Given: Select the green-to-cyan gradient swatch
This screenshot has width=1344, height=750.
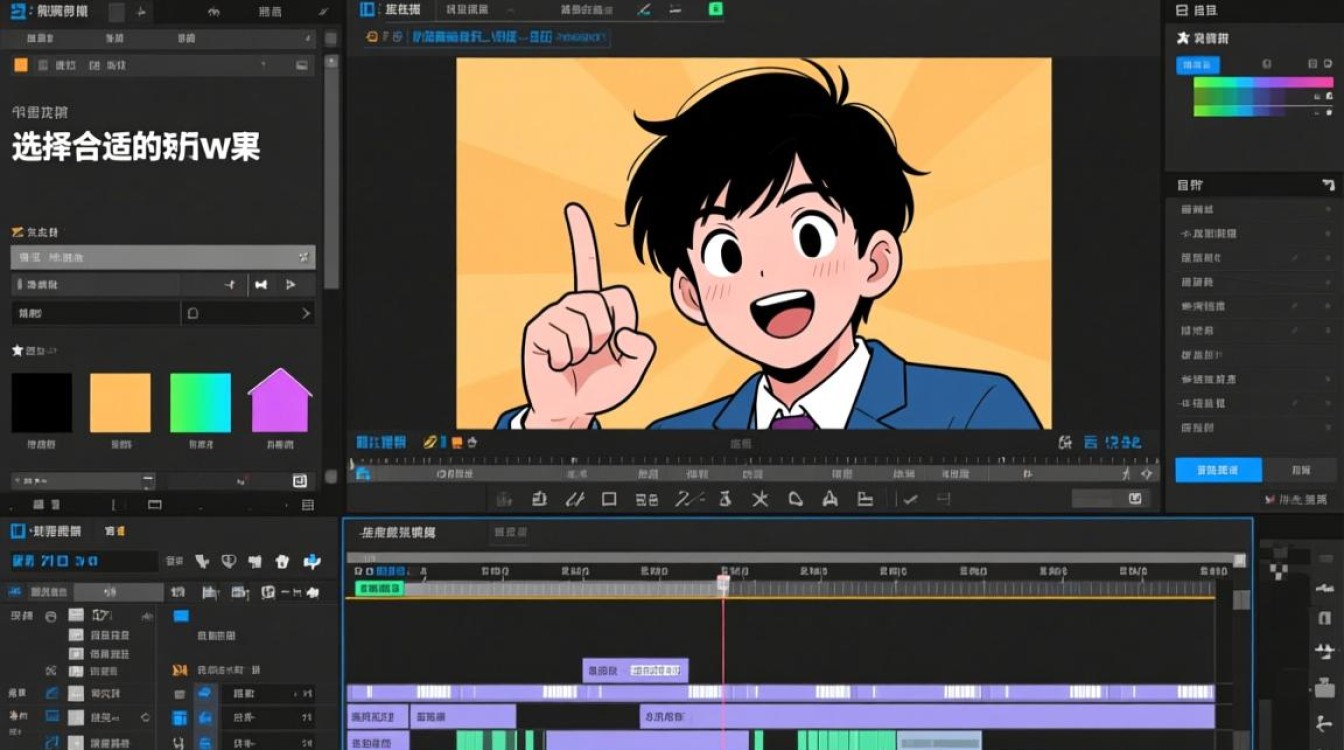Looking at the screenshot, I should click(x=200, y=403).
